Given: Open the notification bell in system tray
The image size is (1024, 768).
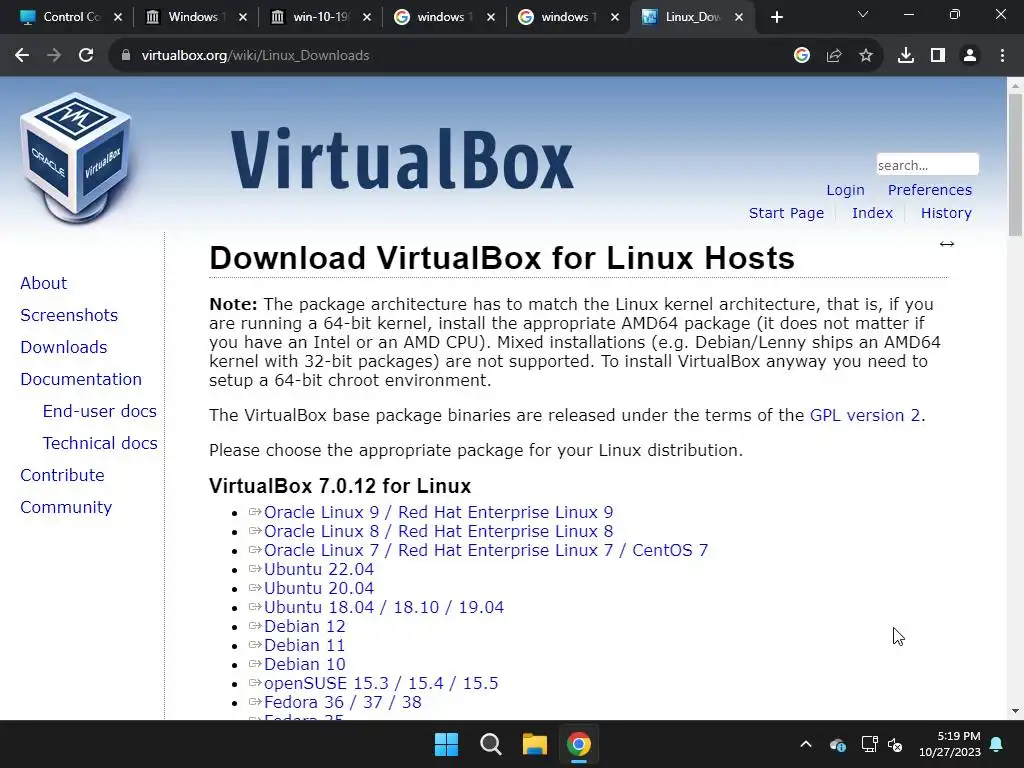Looking at the screenshot, I should tap(997, 744).
